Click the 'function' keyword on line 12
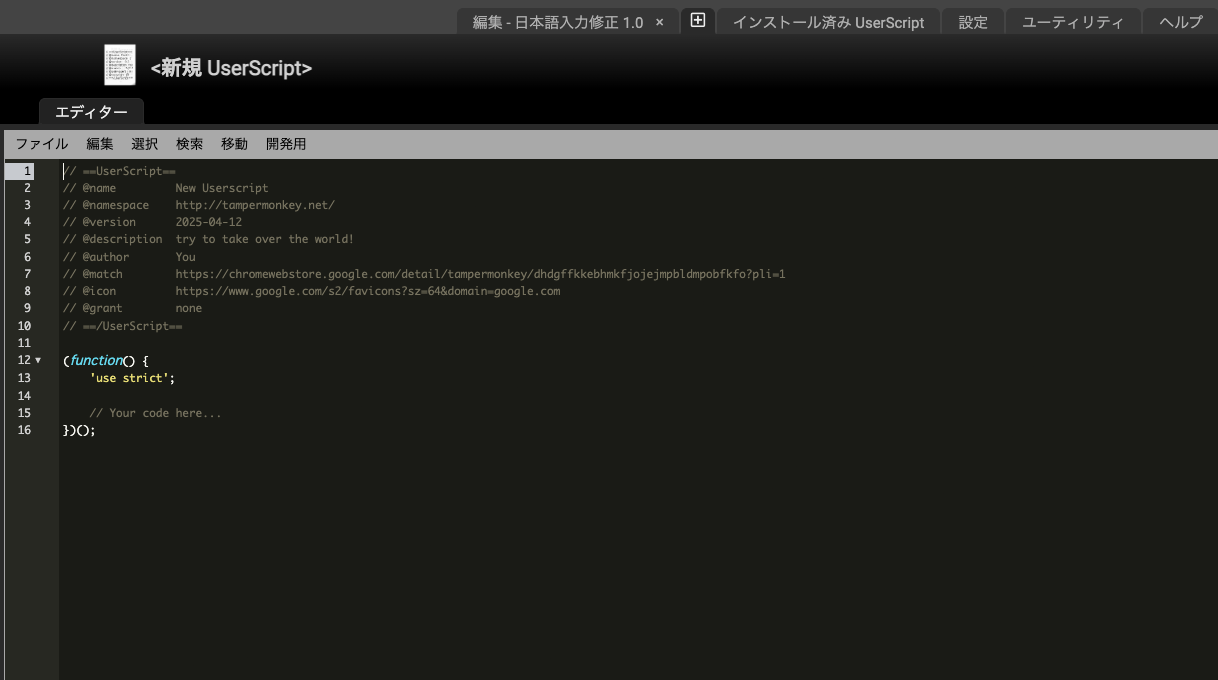Screen dimensions: 1218x680 (96, 360)
